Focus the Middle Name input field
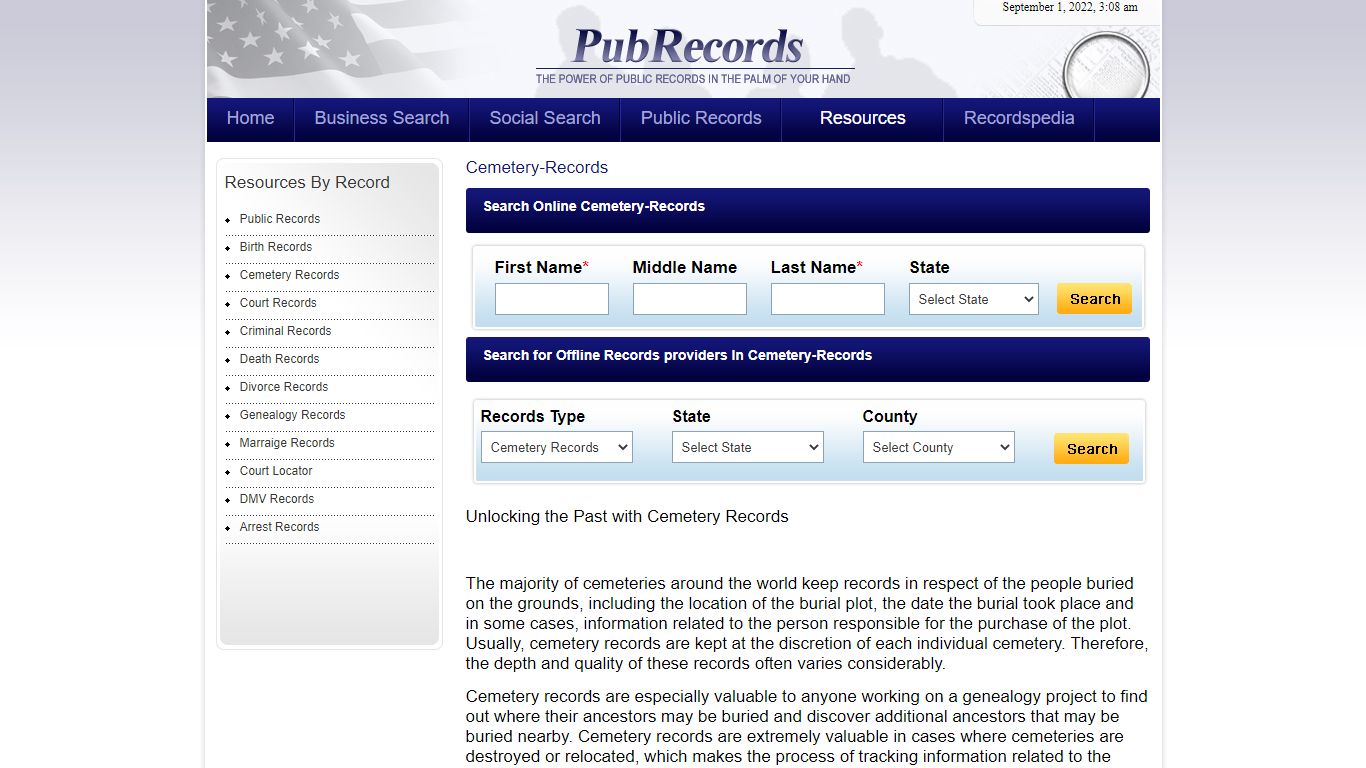1366x768 pixels. point(690,299)
